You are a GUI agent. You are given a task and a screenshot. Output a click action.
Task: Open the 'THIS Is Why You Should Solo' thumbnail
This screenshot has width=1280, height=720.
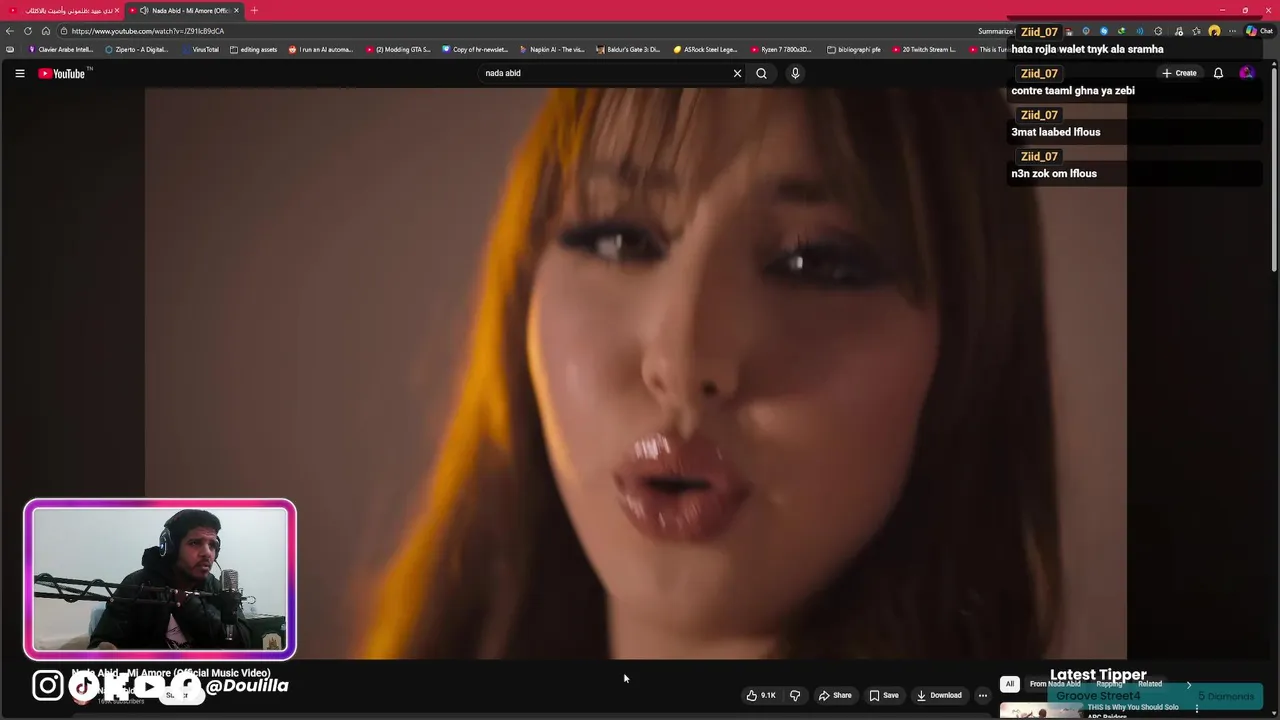pyautogui.click(x=1041, y=711)
